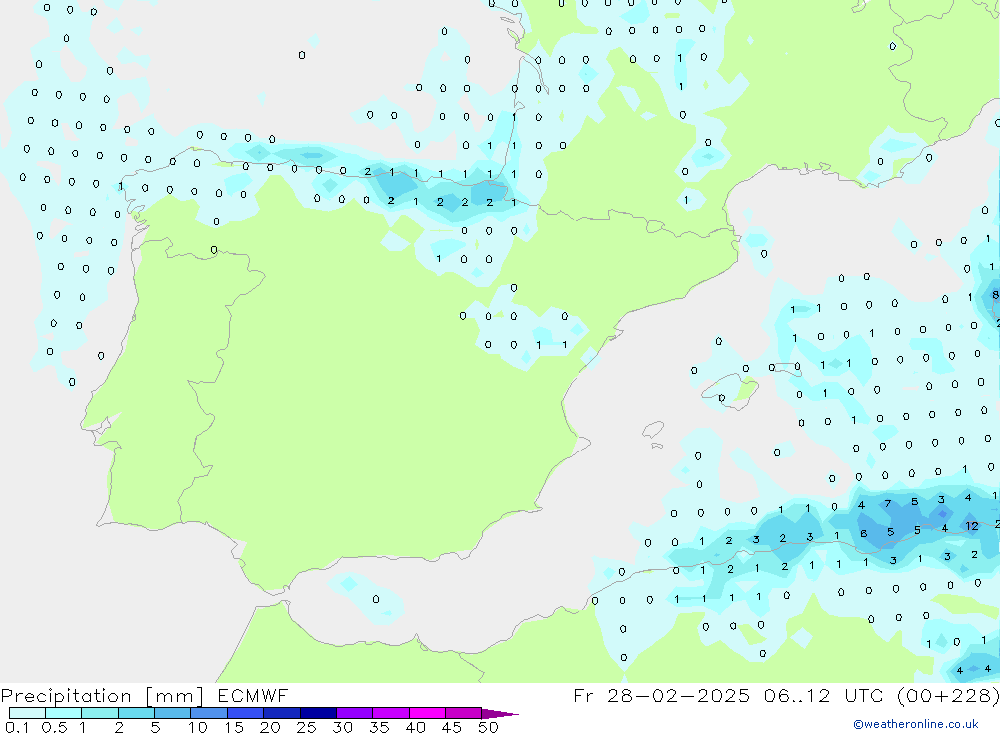This screenshot has height=733, width=1000.
Task: Click the 'Precipitation [mm]' title text
Action: pyautogui.click(x=102, y=696)
